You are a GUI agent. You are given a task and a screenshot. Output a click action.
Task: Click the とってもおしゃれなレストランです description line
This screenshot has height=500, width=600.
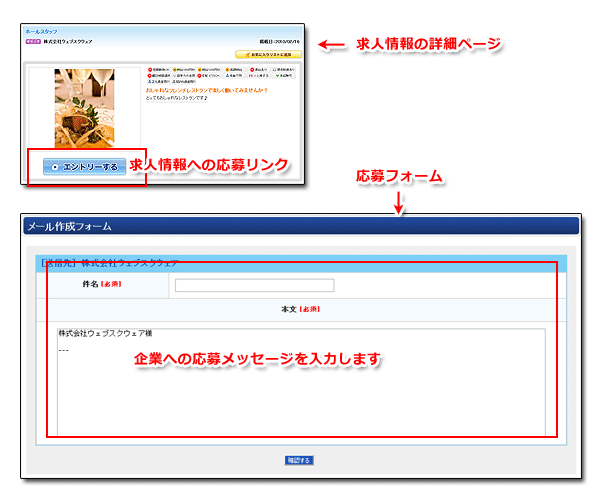[181, 98]
